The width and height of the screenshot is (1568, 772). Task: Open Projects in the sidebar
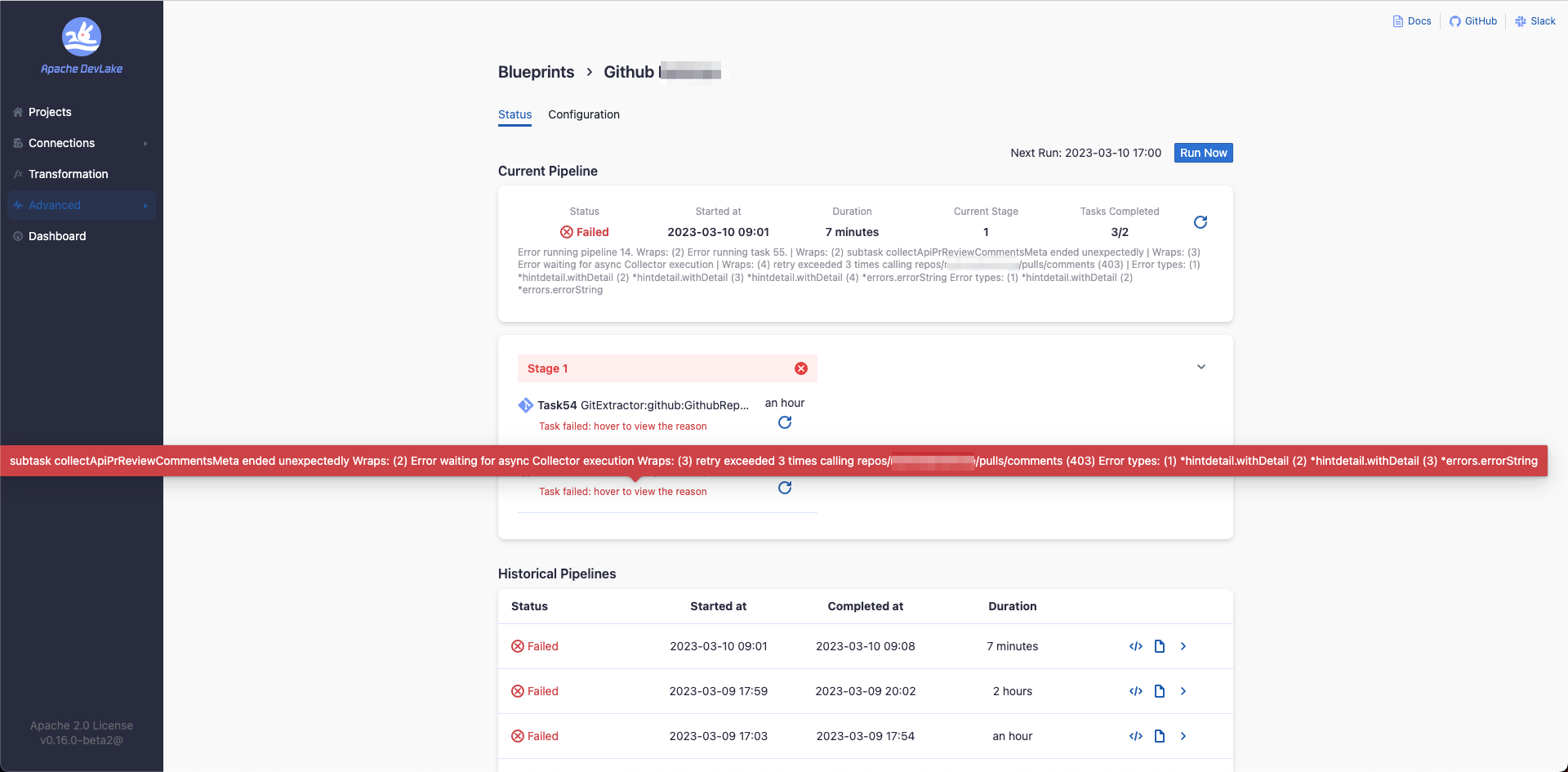50,112
